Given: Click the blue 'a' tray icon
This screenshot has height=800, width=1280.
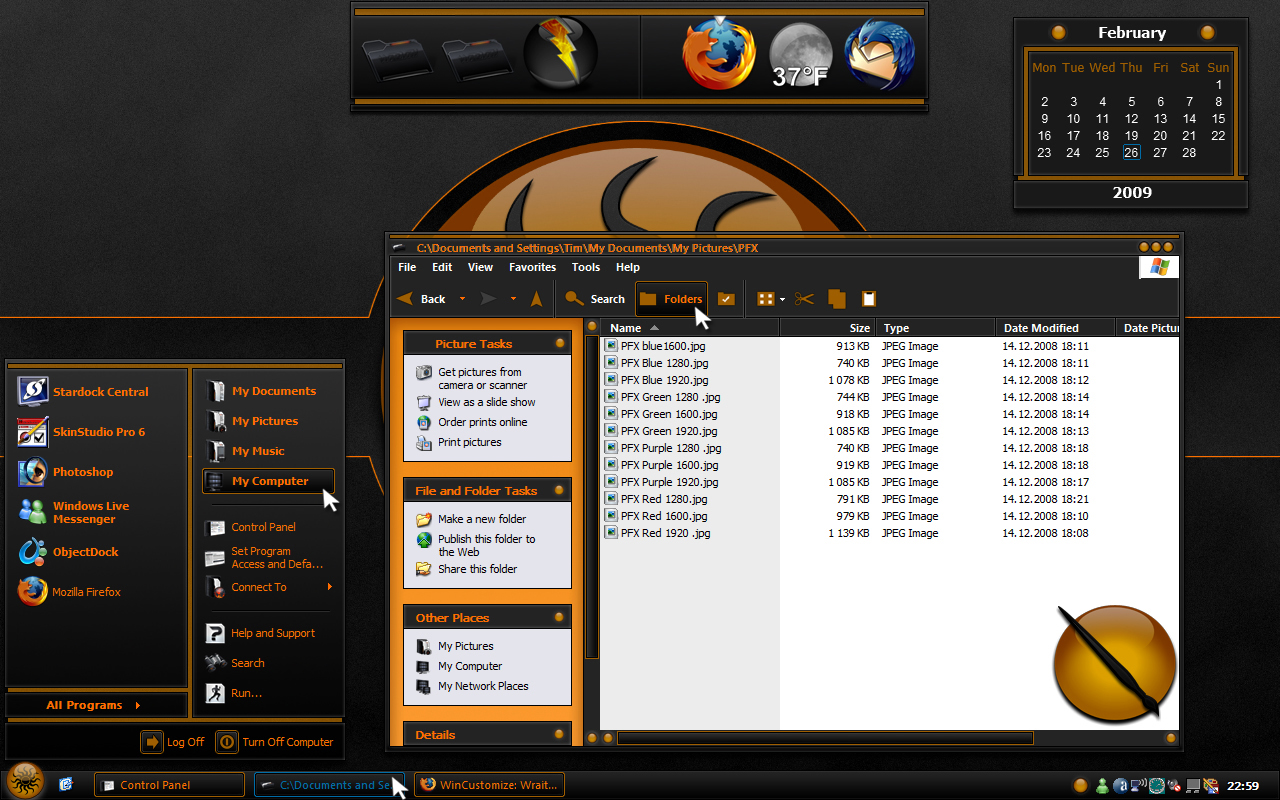Looking at the screenshot, I should (x=1121, y=786).
